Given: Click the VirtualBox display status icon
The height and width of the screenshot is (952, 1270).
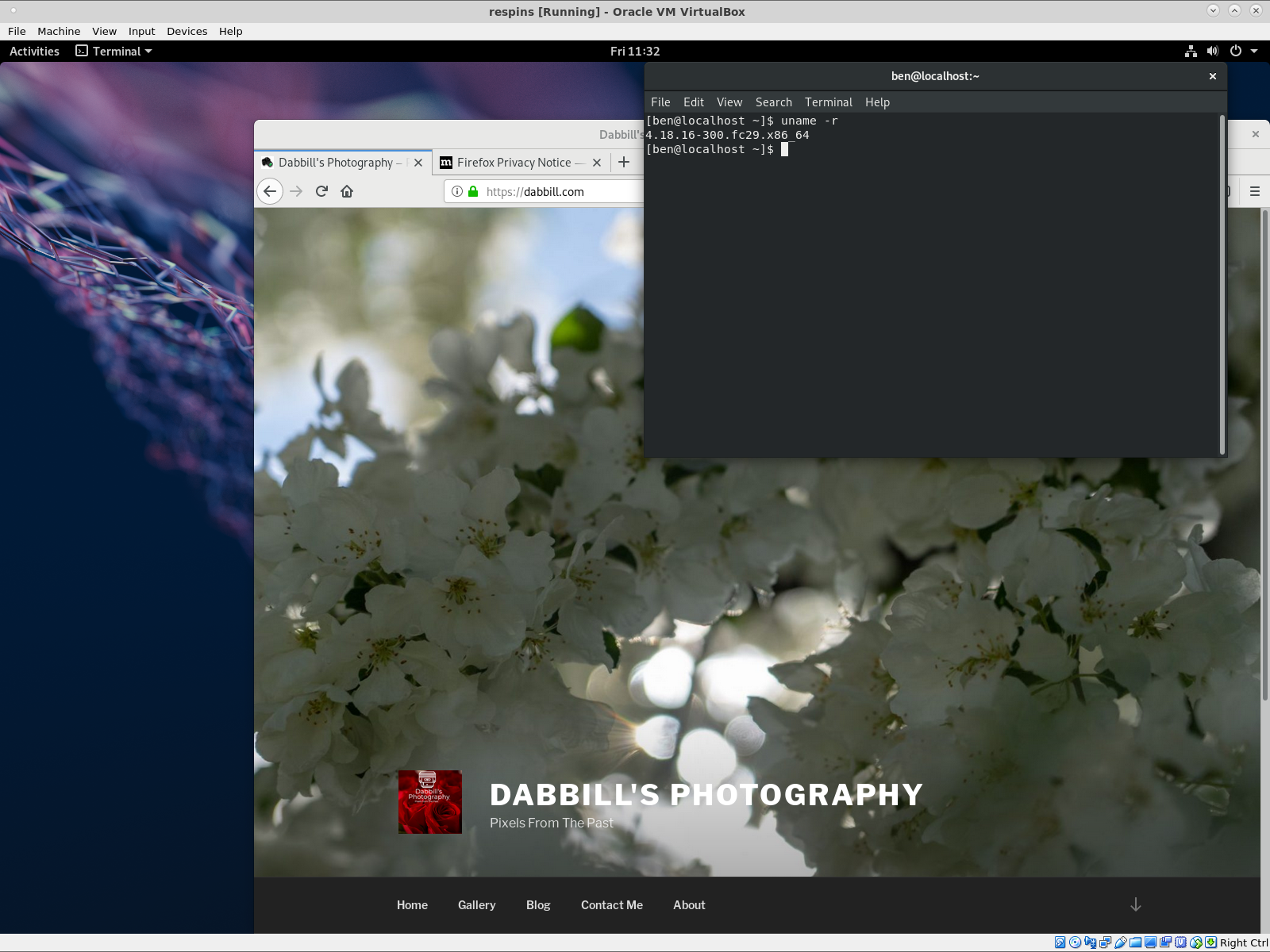Looking at the screenshot, I should coord(1150,942).
